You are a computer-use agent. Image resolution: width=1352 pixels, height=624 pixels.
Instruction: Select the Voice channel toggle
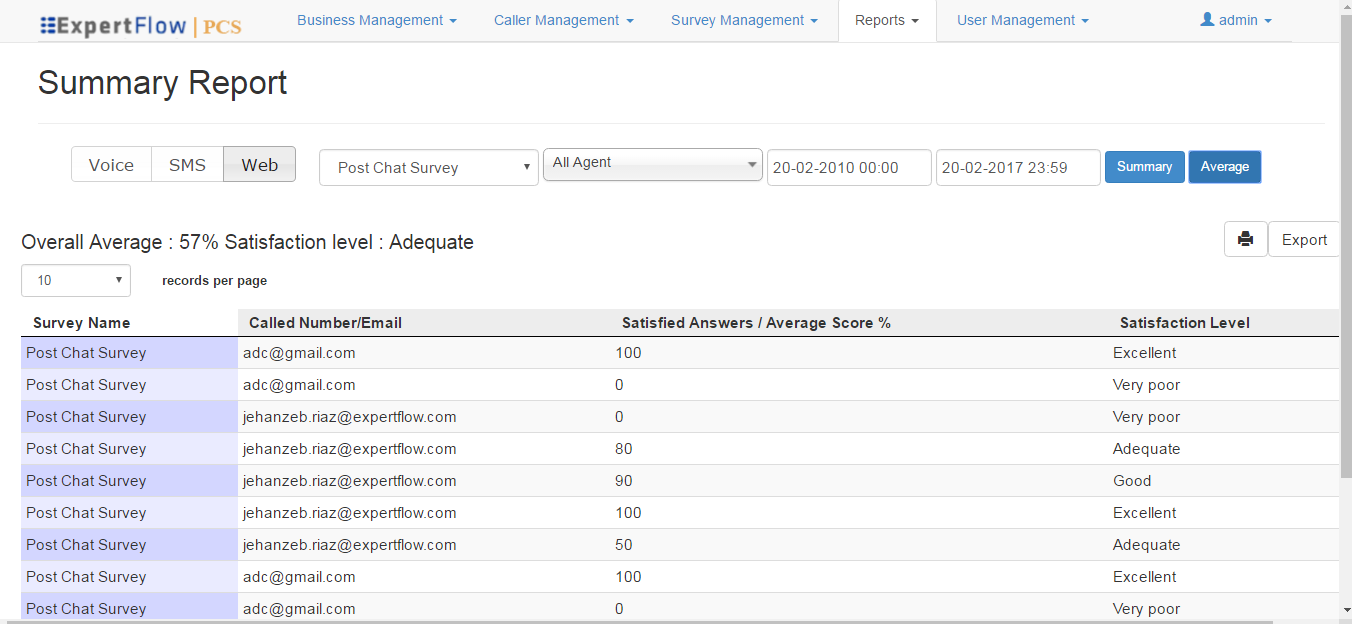coord(111,164)
